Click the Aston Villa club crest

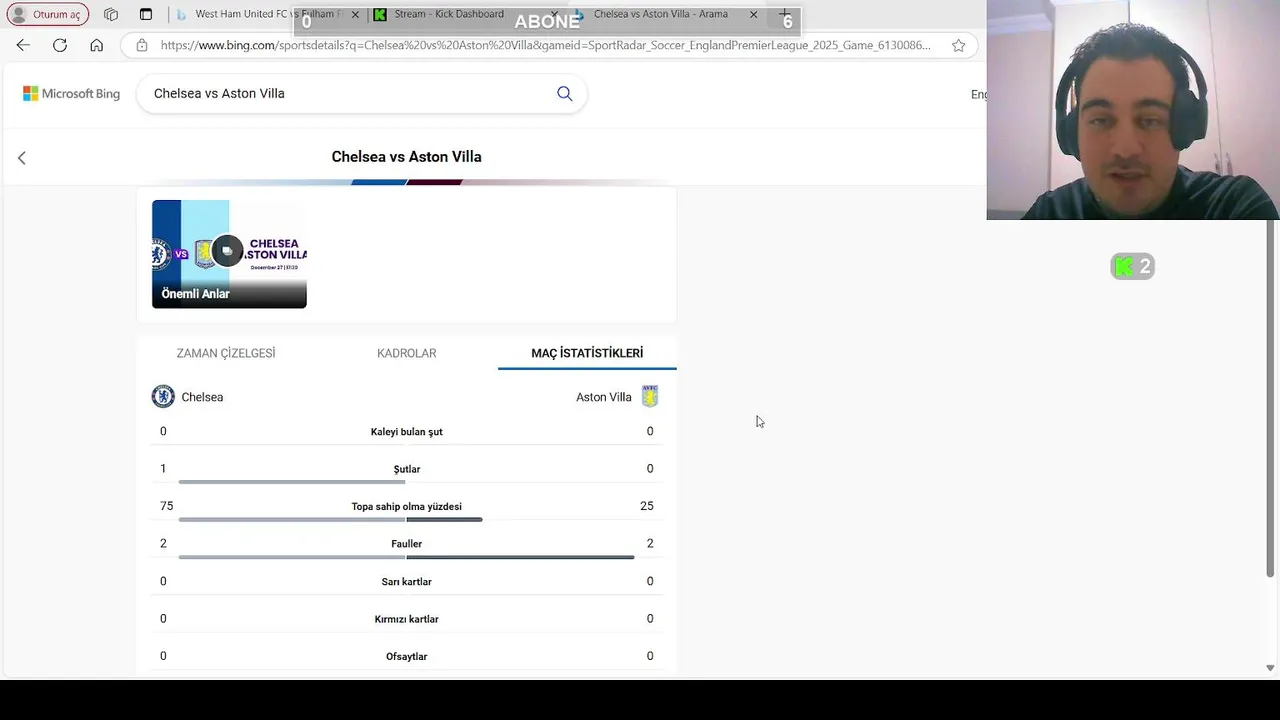click(x=650, y=397)
